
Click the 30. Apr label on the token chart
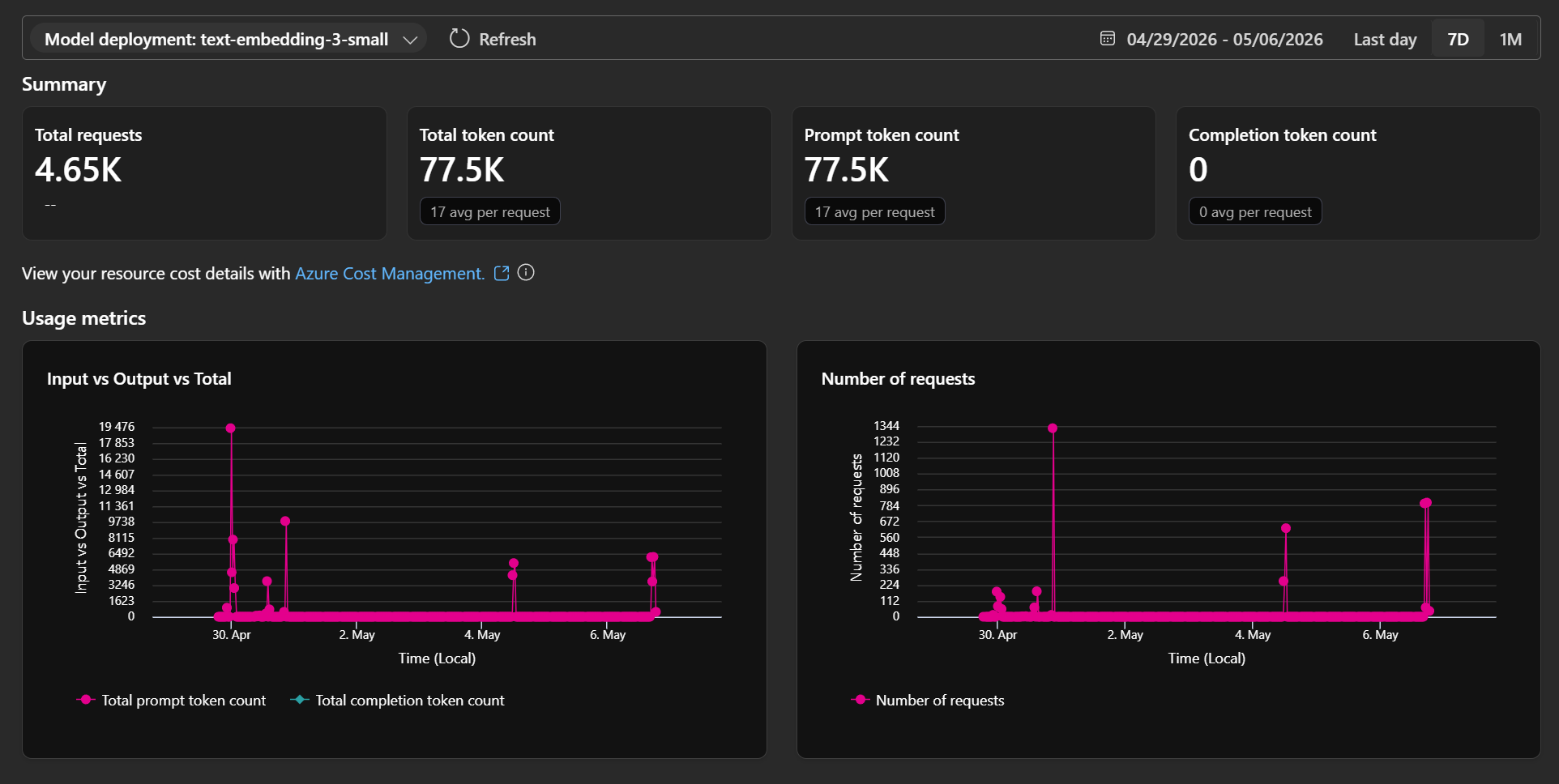click(232, 635)
